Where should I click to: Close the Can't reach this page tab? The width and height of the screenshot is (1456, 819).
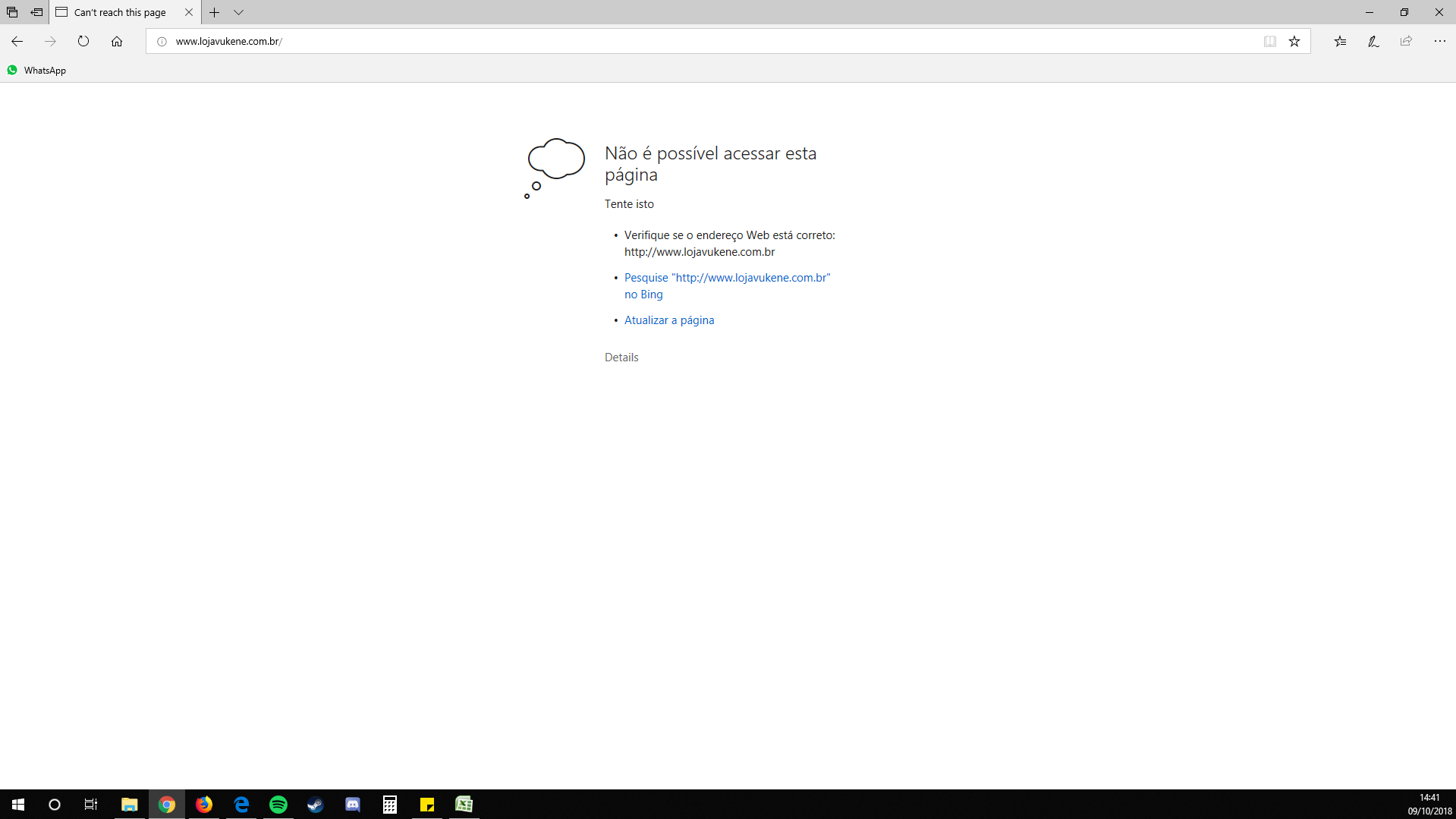coord(189,12)
